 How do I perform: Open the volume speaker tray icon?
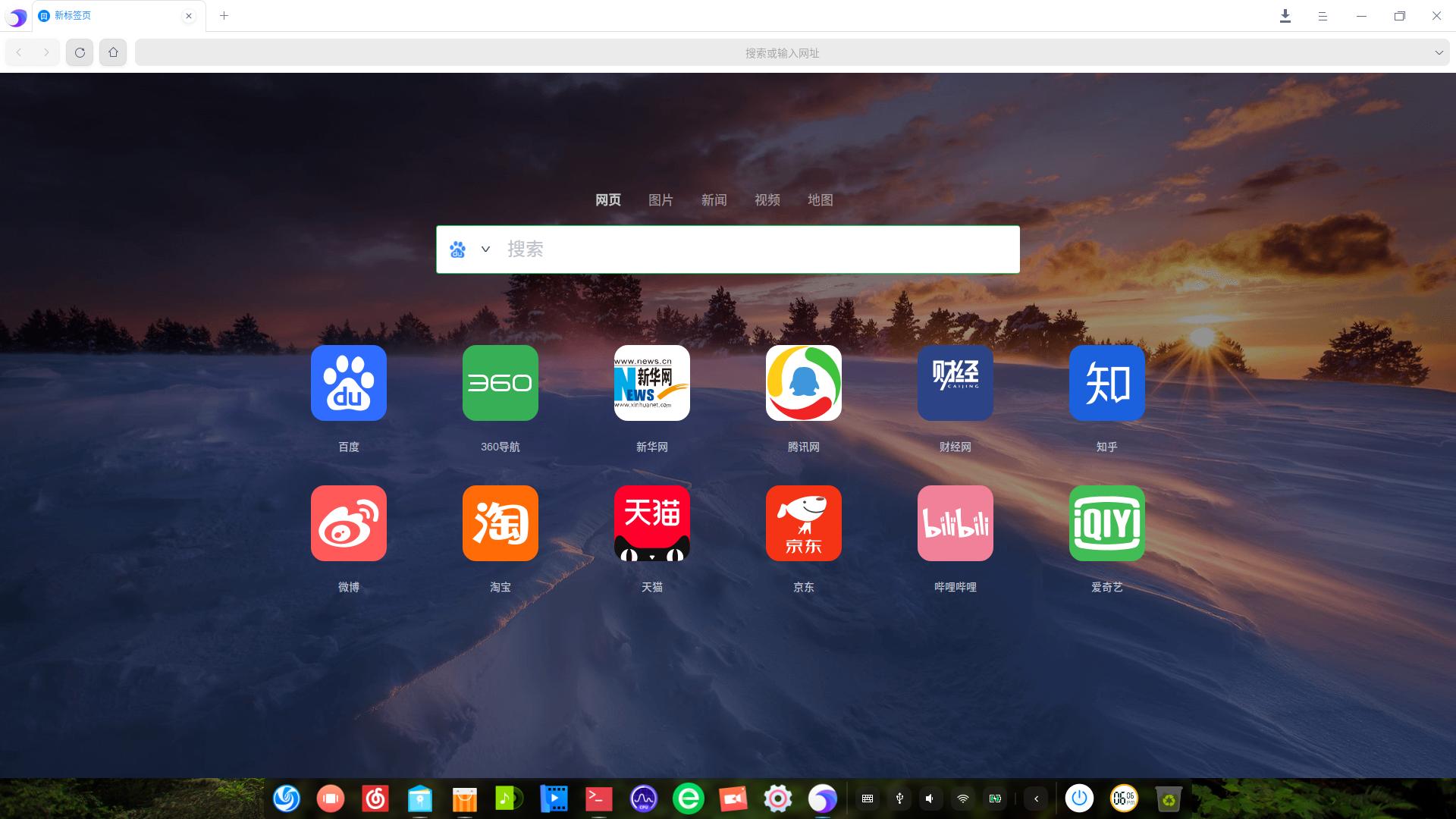click(930, 799)
